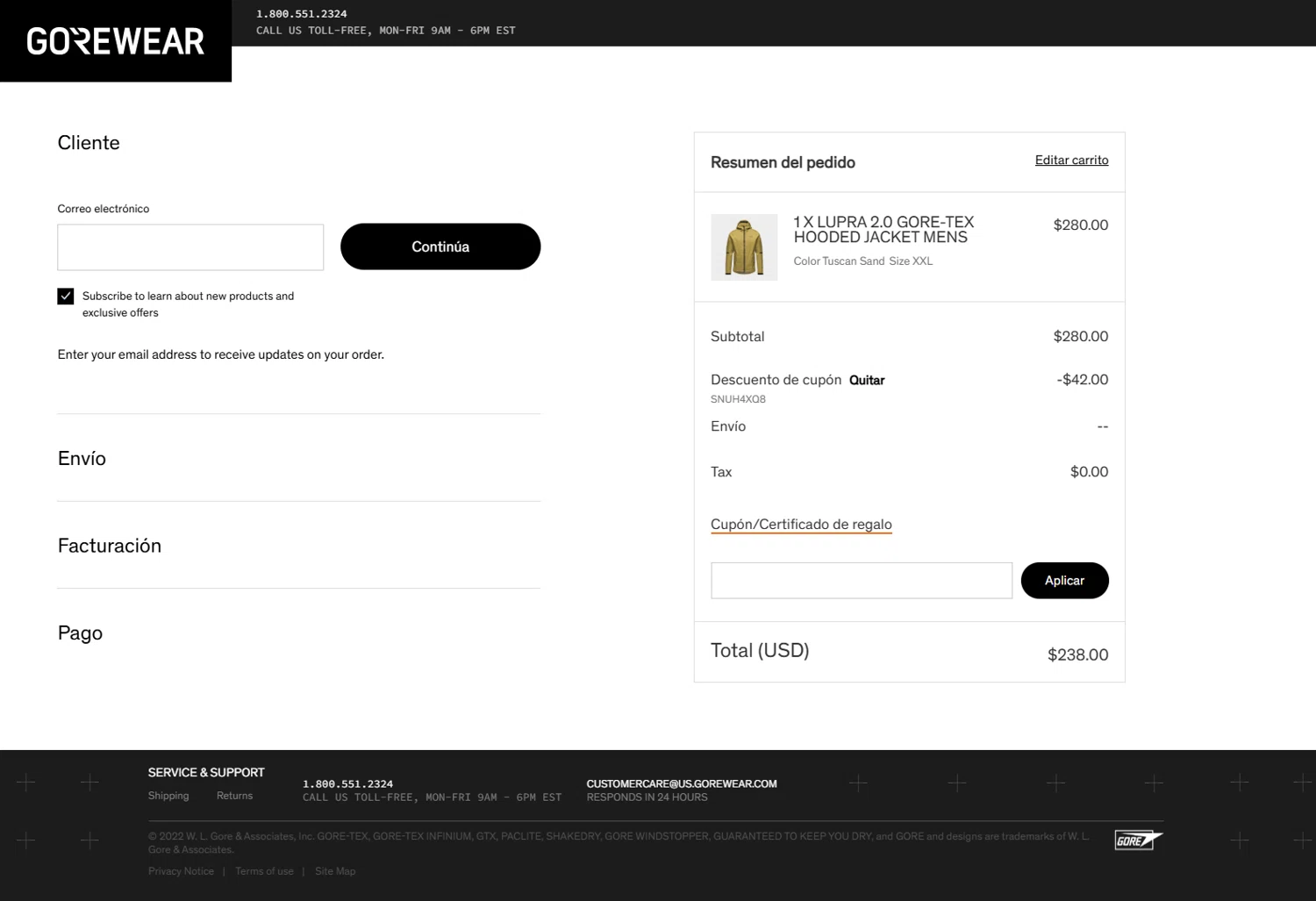Open the Site Map link
1316x901 pixels.
[x=335, y=871]
